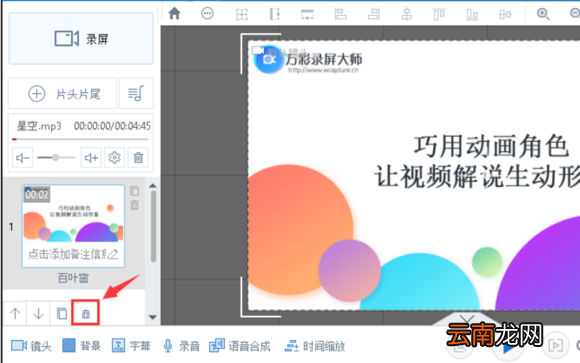Click the slide title text 巧用动画角色
Screen dimensions: 580x363
[x=491, y=146]
